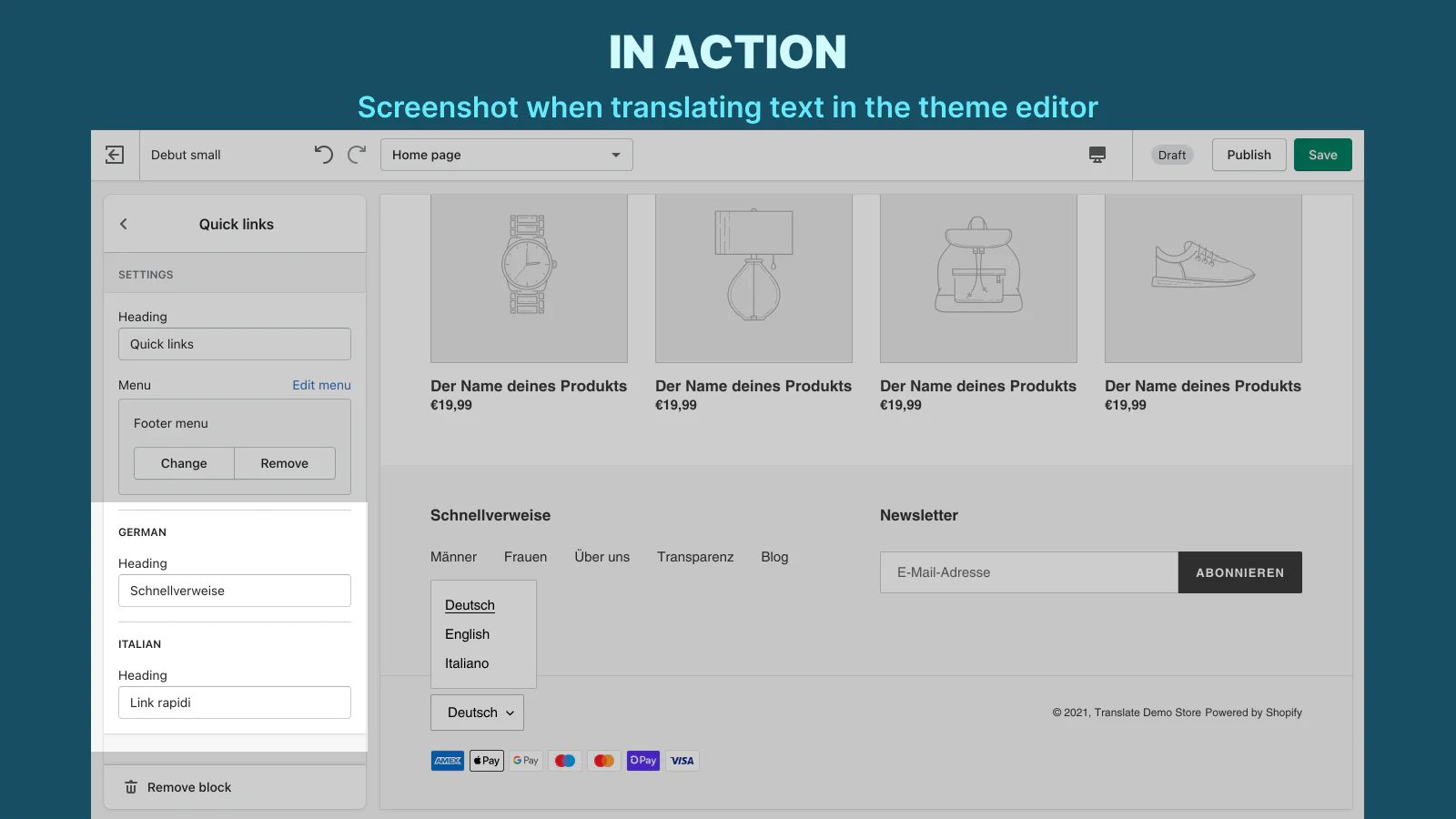Click the undo arrow icon
The height and width of the screenshot is (819, 1456).
coord(324,155)
